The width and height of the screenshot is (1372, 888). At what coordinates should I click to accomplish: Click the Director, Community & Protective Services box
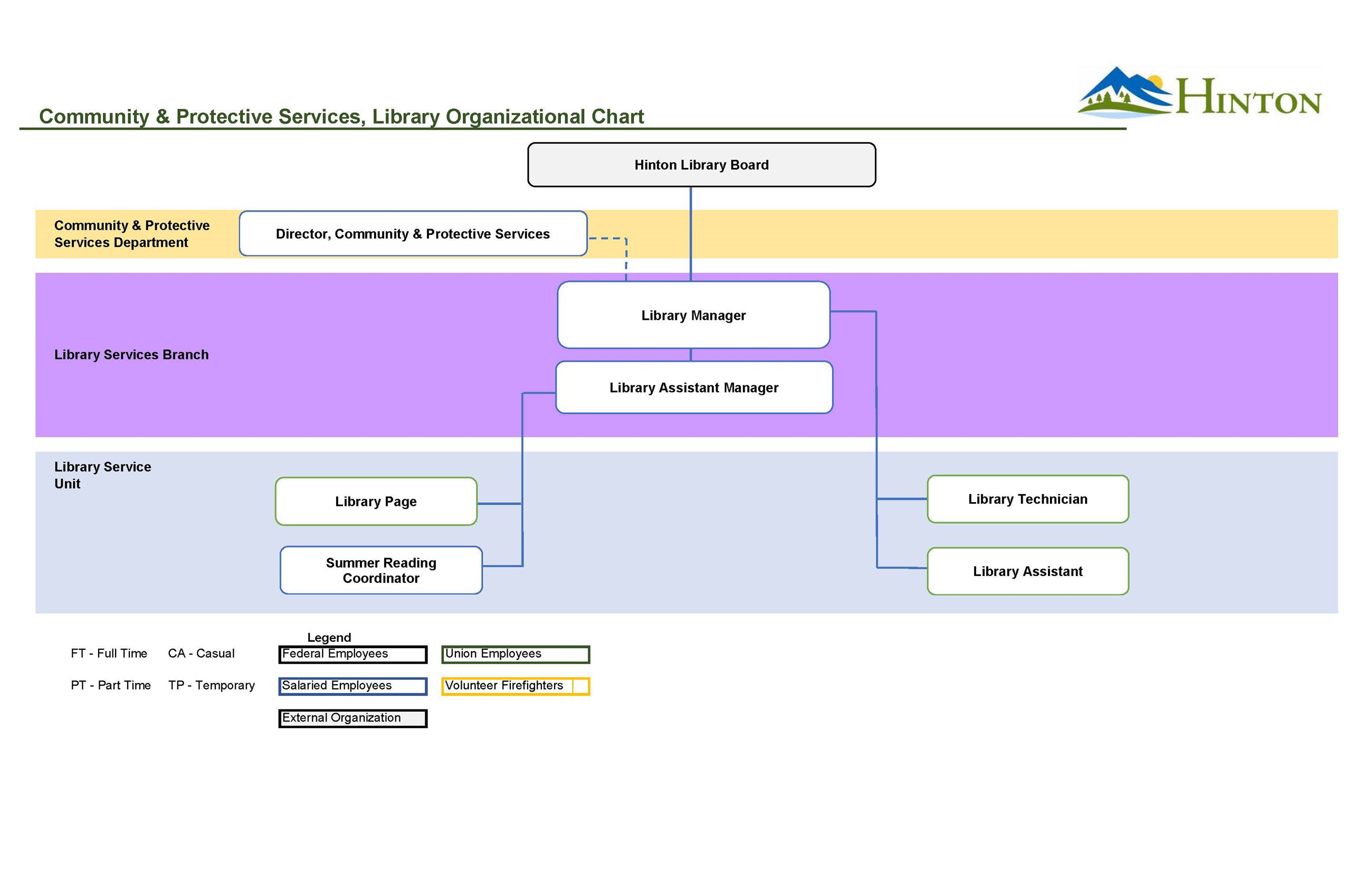tap(413, 234)
